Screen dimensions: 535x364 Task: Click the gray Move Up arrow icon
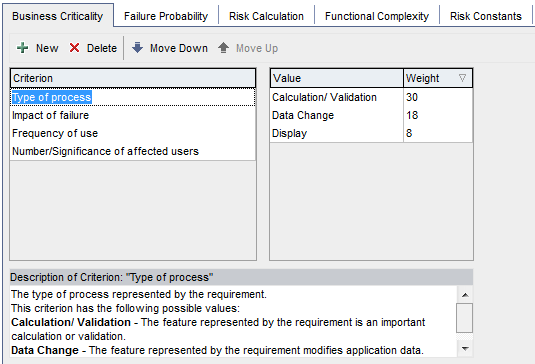[x=223, y=48]
